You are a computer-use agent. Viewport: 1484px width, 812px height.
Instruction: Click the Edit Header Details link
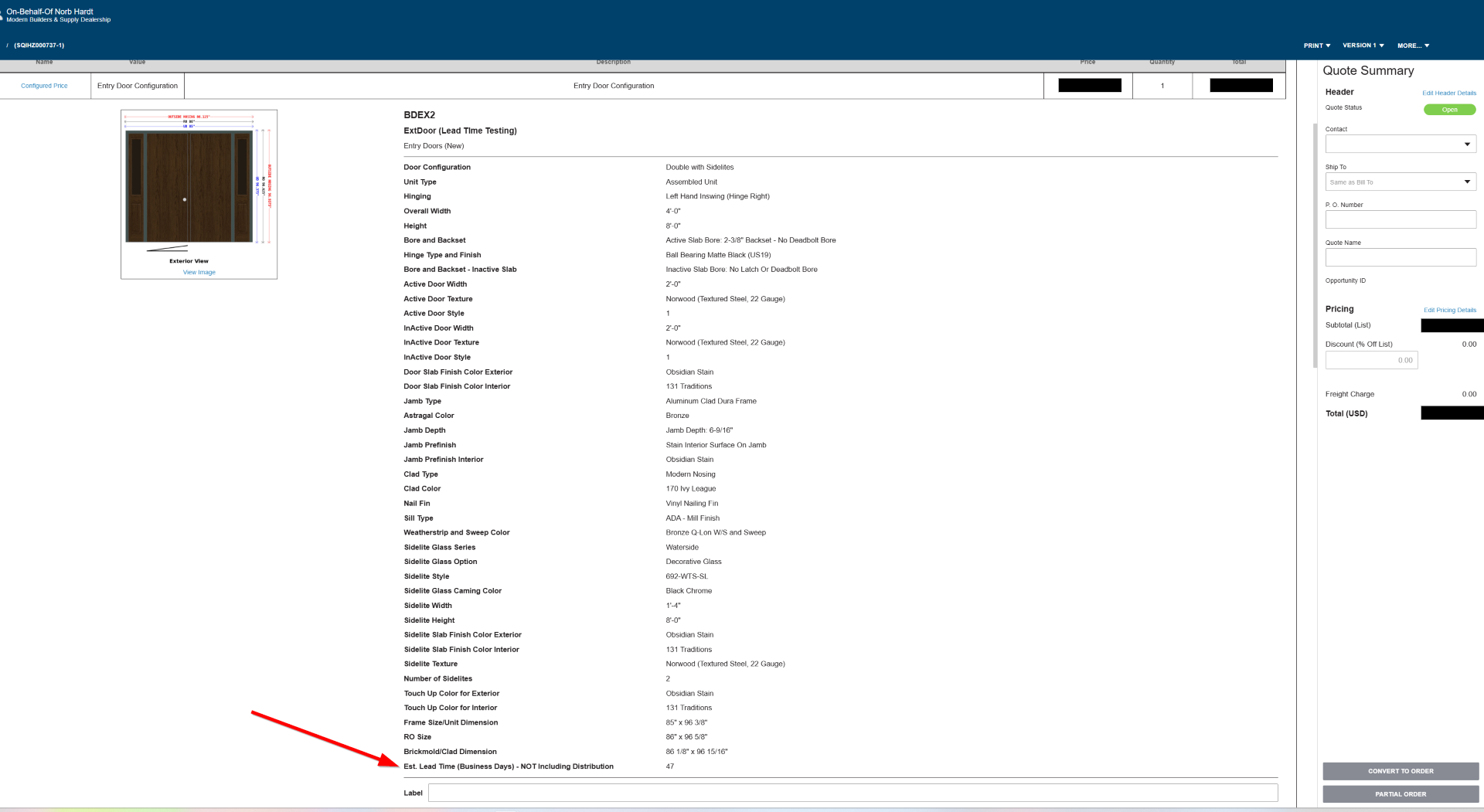click(1449, 93)
